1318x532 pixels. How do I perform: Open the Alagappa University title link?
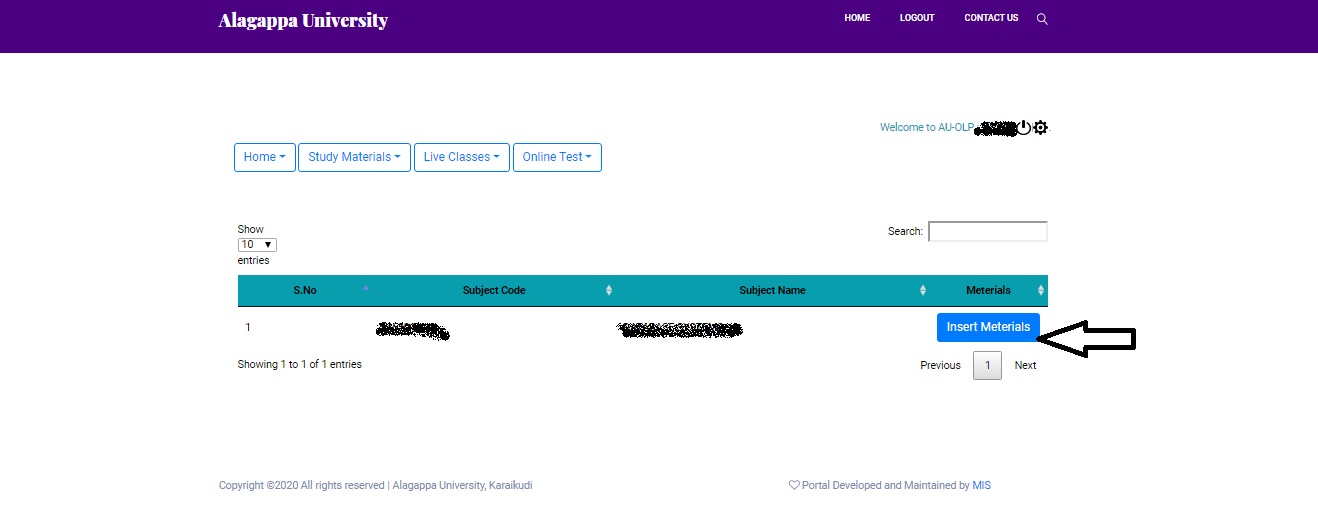pos(303,20)
